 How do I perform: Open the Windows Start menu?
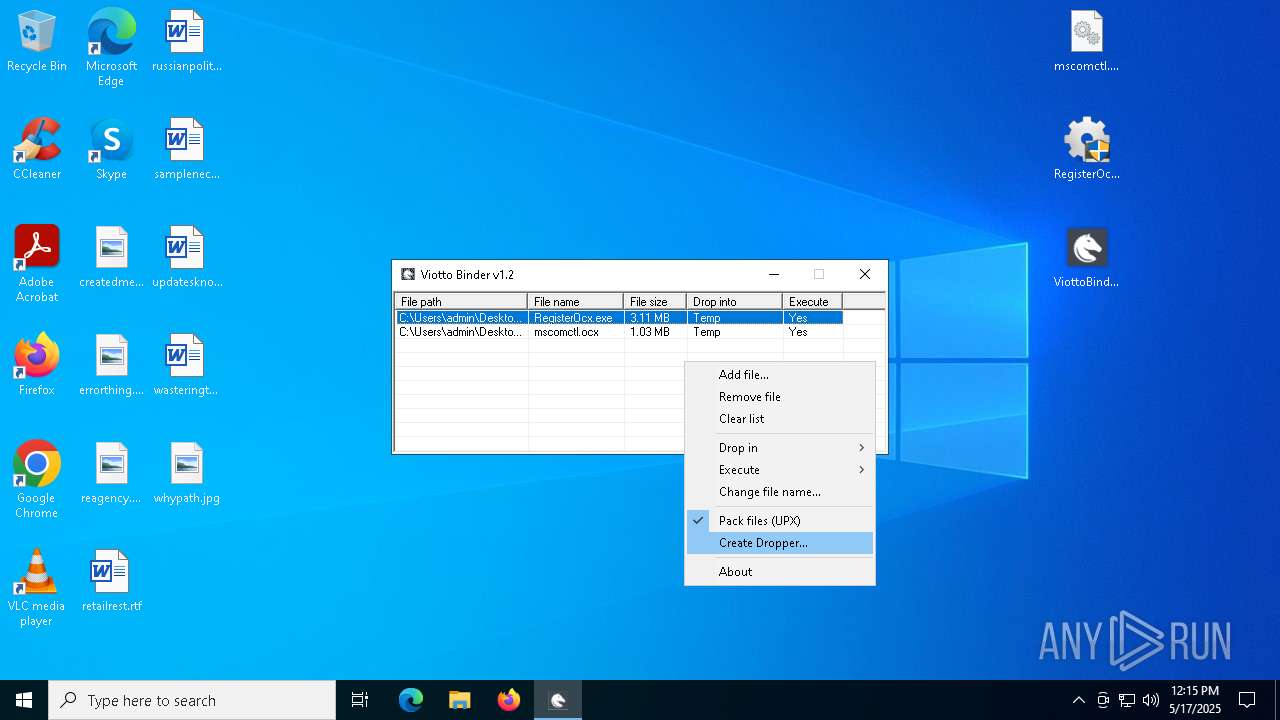click(x=24, y=700)
